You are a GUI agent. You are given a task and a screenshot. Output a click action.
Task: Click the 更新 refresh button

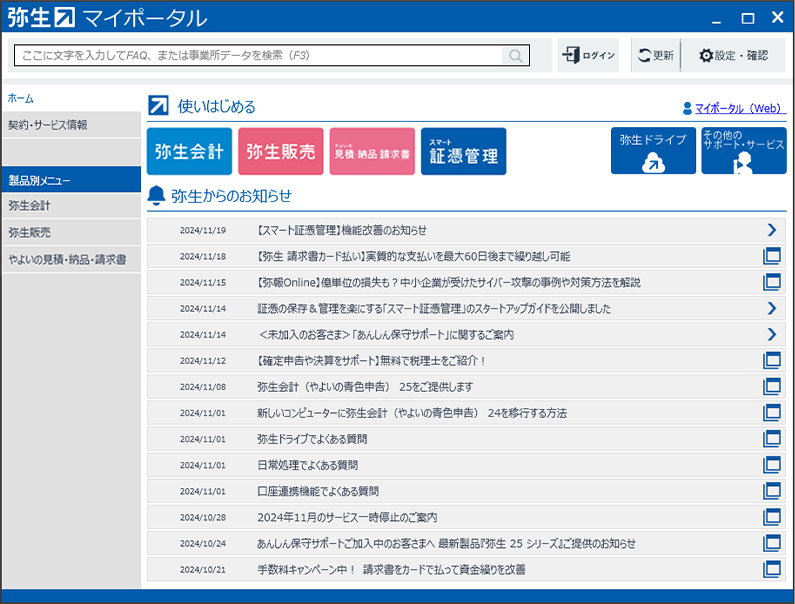pos(656,55)
